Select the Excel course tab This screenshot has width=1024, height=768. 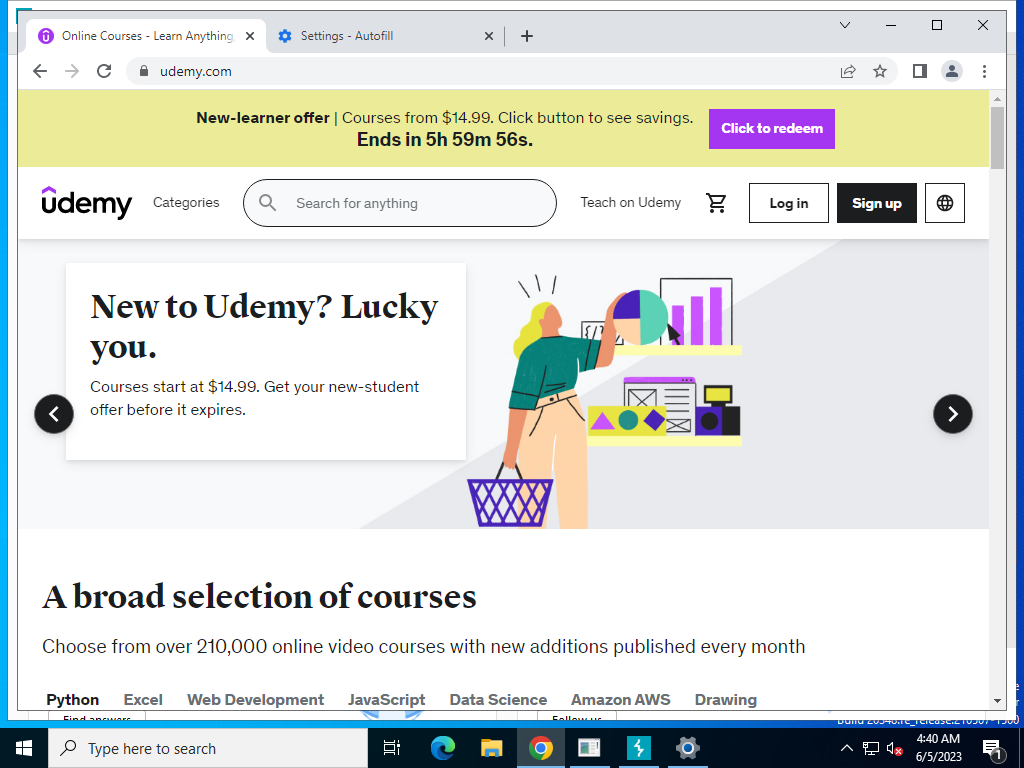(143, 699)
